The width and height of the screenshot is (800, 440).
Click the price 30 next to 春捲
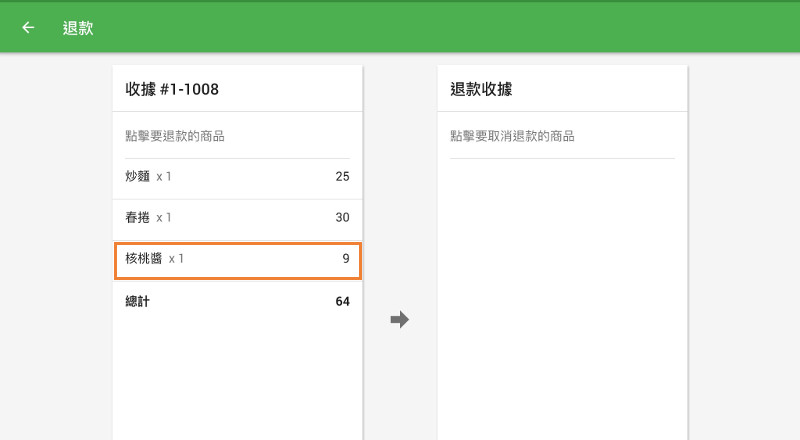click(x=342, y=217)
